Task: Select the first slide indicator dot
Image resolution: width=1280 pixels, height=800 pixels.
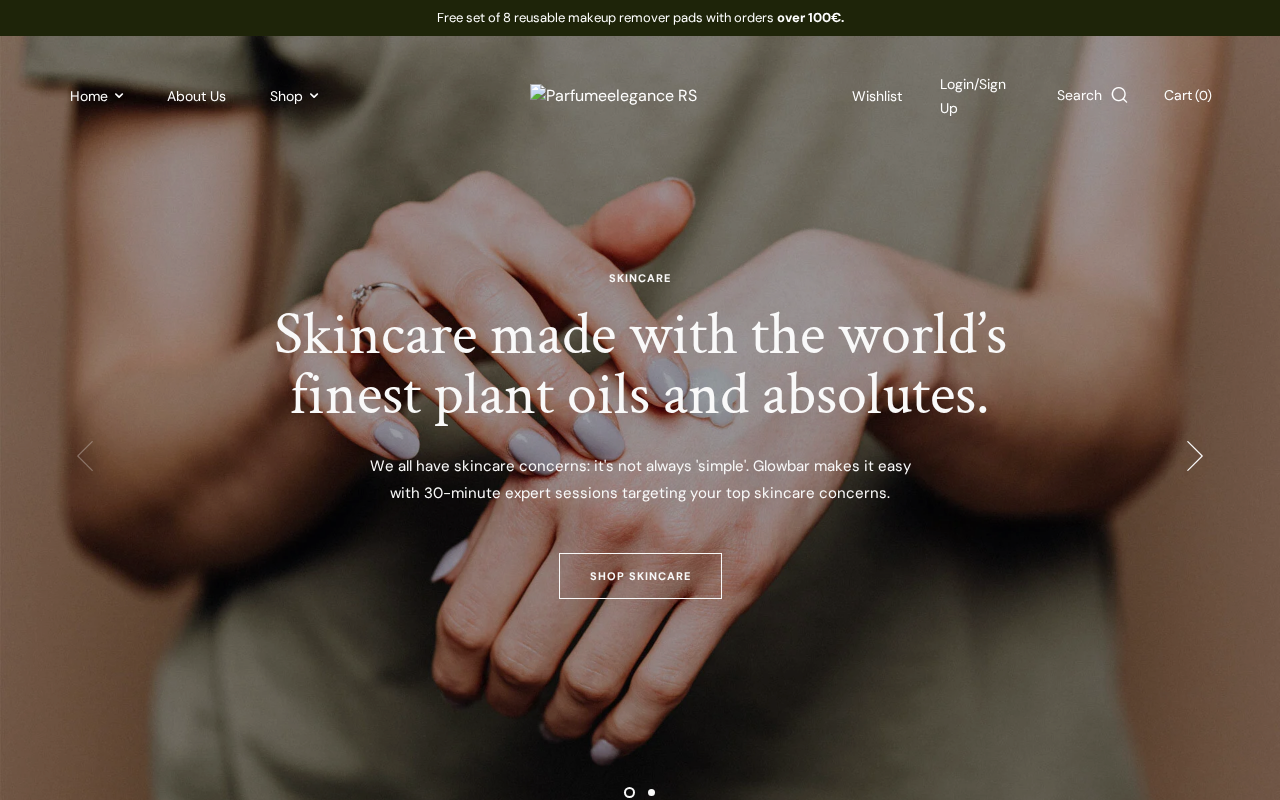Action: coord(629,792)
